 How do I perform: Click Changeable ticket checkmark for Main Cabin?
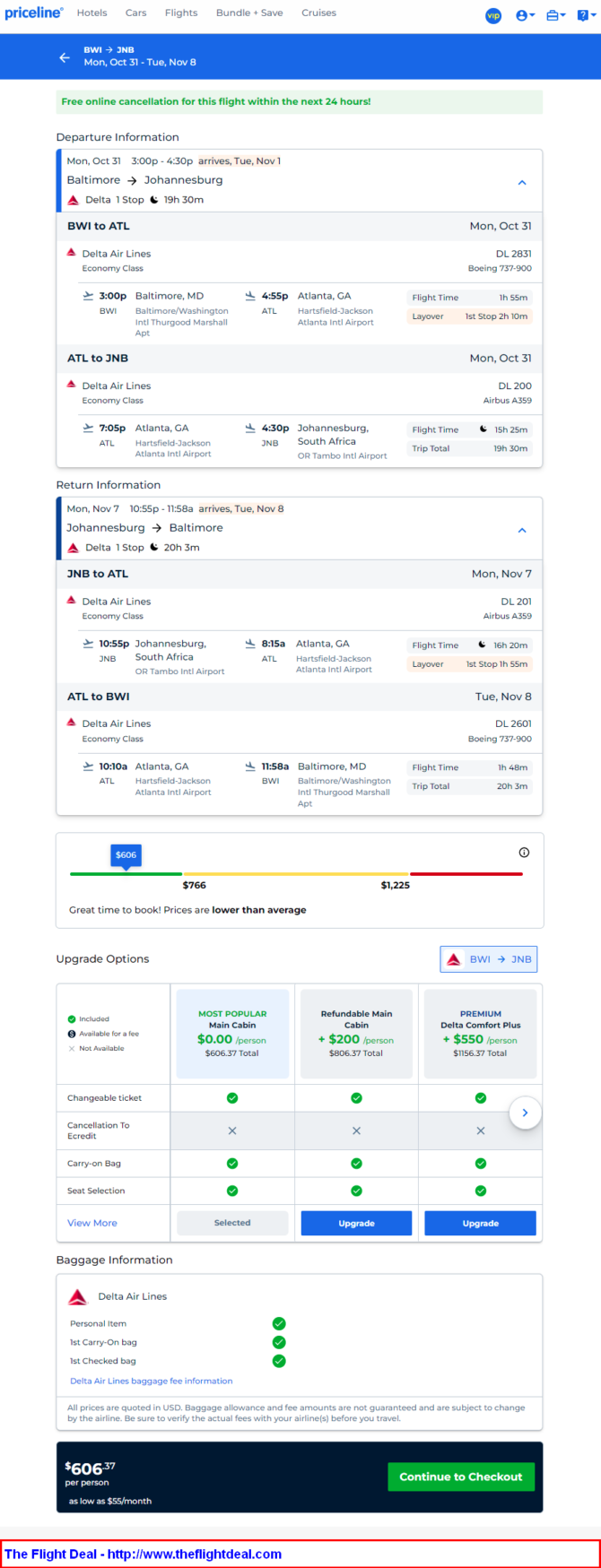point(232,1097)
